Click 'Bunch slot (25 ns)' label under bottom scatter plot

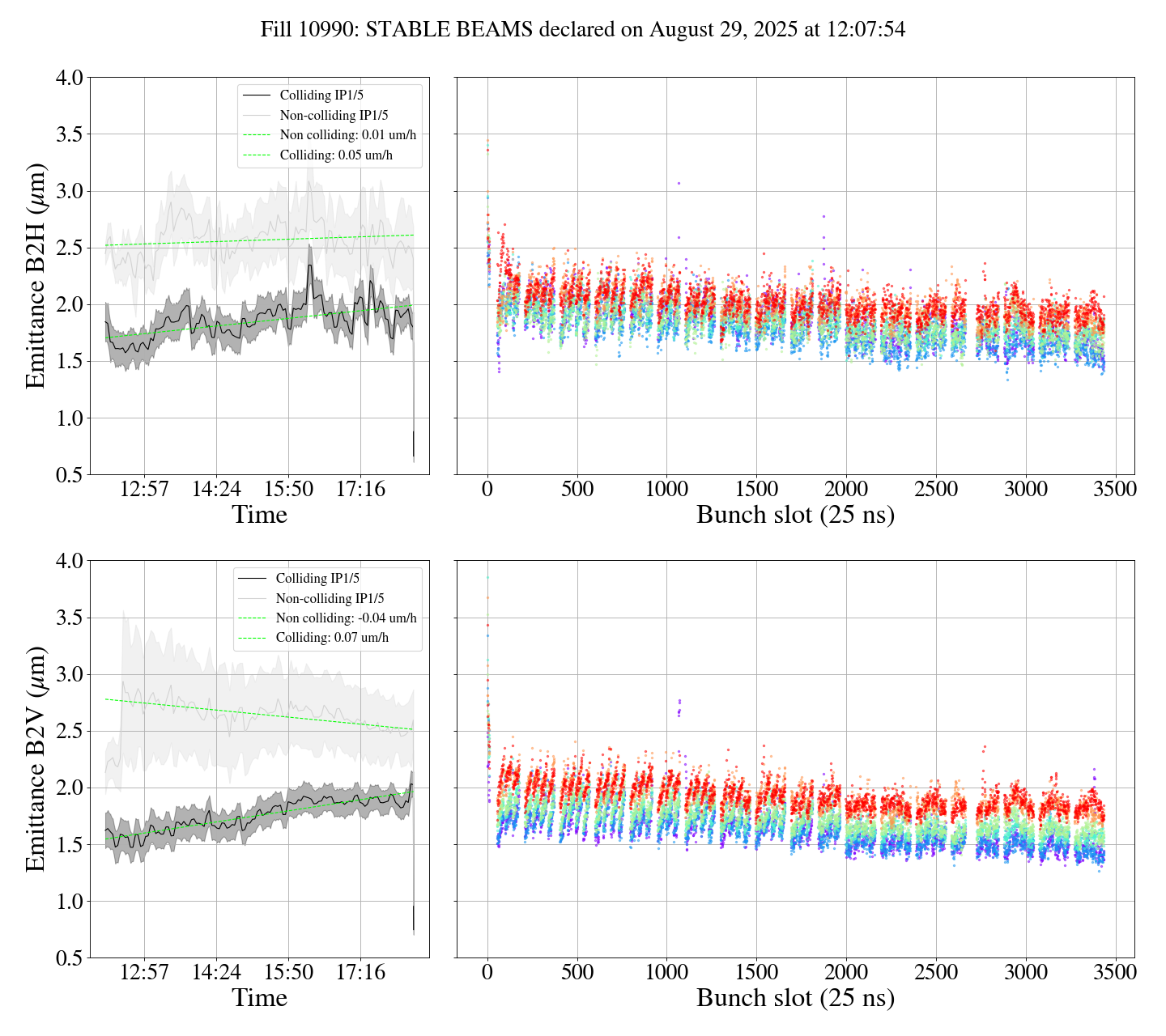795,998
